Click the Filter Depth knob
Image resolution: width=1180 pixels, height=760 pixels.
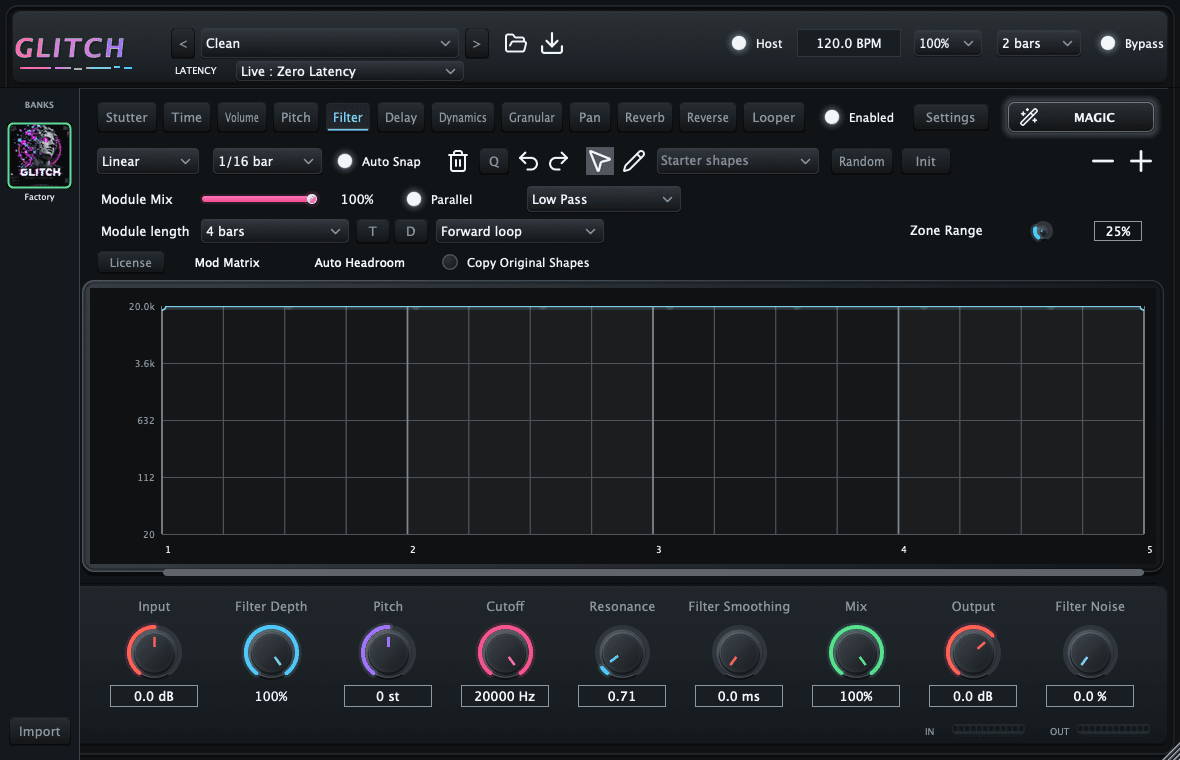coord(271,652)
